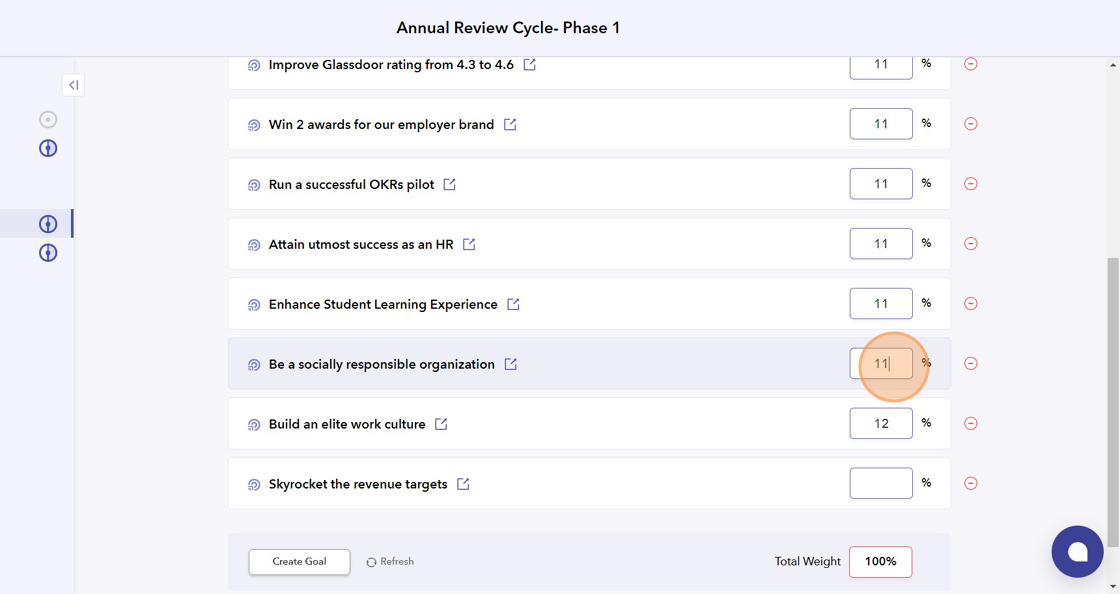Viewport: 1120px width, 594px height.
Task: Select the top circle step in sidebar
Action: [x=48, y=120]
